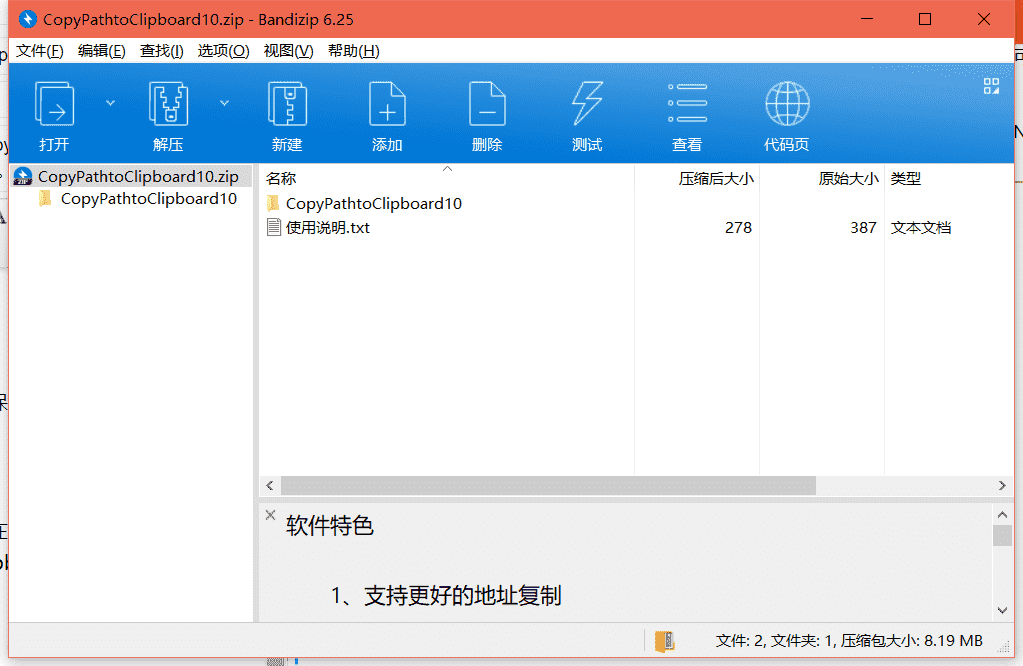Click the toolbar layout grid icon
The image size is (1023, 666).
tap(991, 86)
